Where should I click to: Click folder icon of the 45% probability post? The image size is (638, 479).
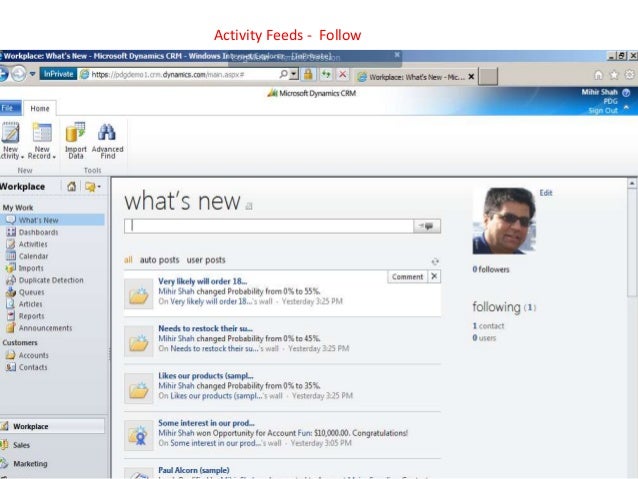click(x=139, y=341)
